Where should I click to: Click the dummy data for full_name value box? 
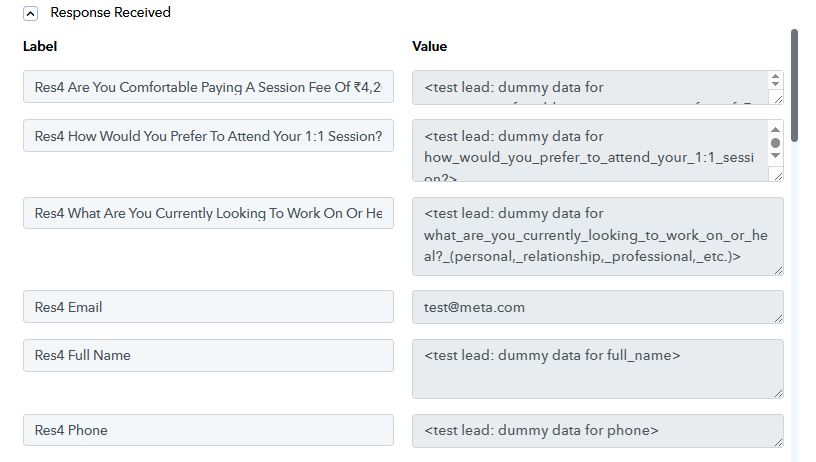[x=590, y=368]
